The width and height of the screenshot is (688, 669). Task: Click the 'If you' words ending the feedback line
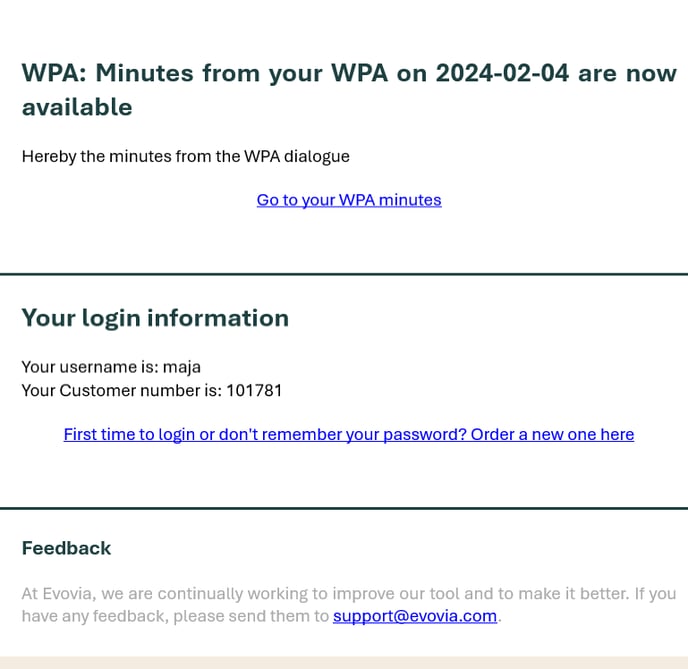(655, 594)
